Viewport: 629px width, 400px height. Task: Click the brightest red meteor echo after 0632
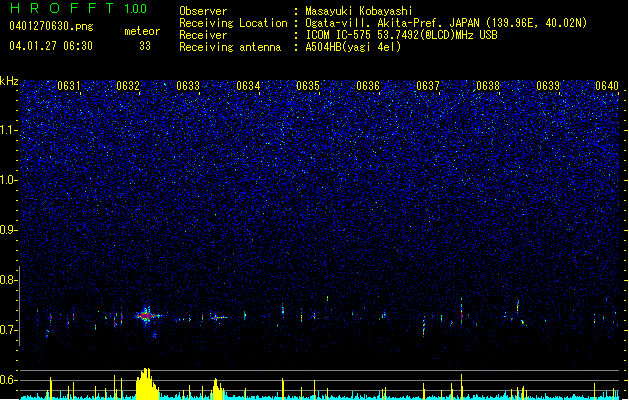[147, 316]
